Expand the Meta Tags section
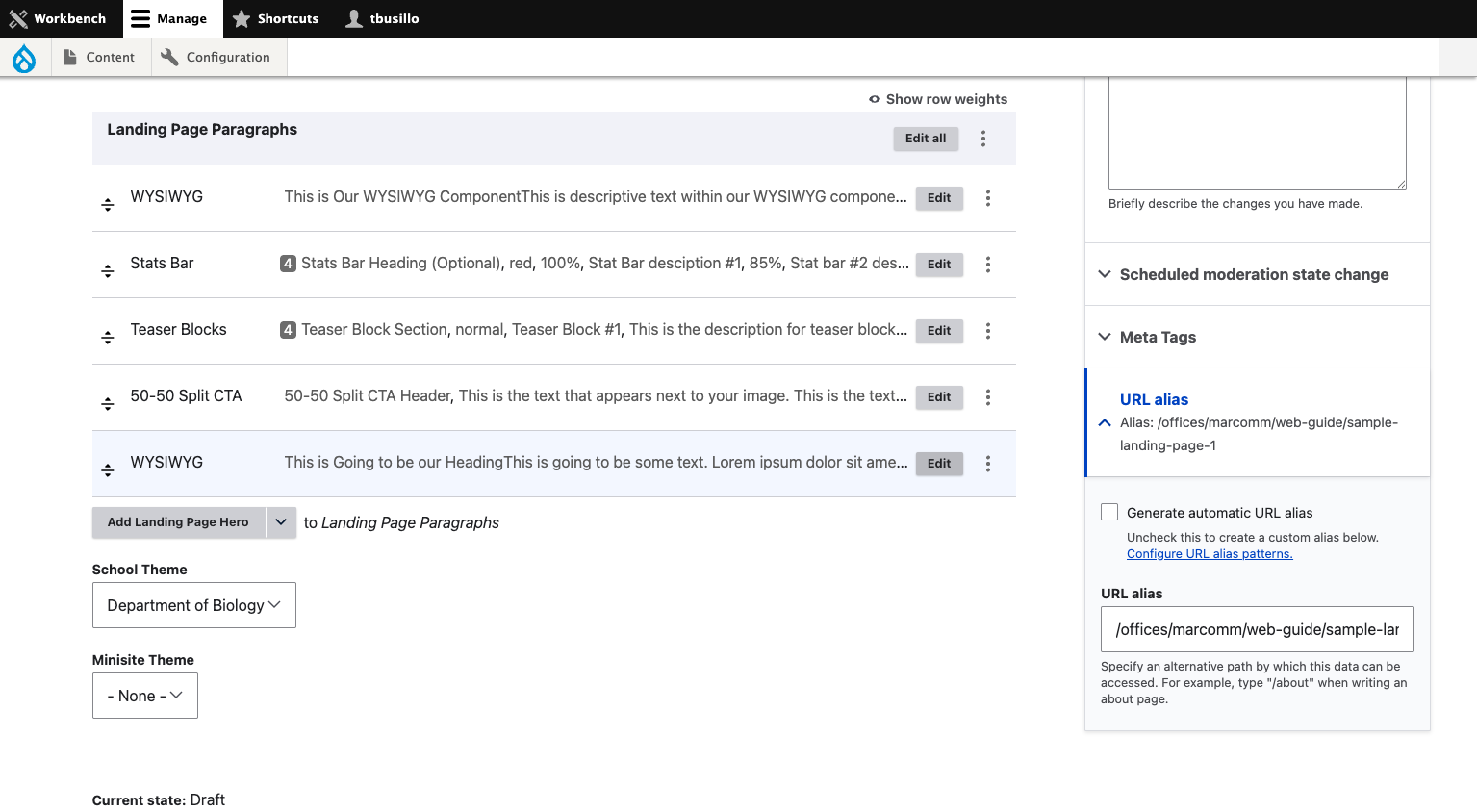 1257,337
